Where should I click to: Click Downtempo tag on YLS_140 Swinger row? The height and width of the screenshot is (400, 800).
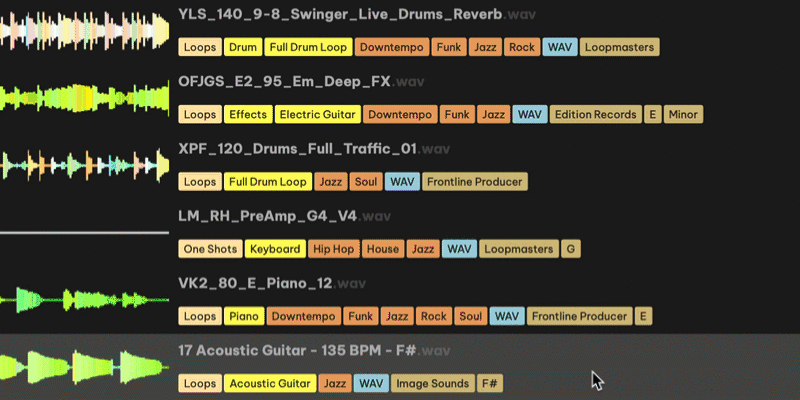click(392, 47)
